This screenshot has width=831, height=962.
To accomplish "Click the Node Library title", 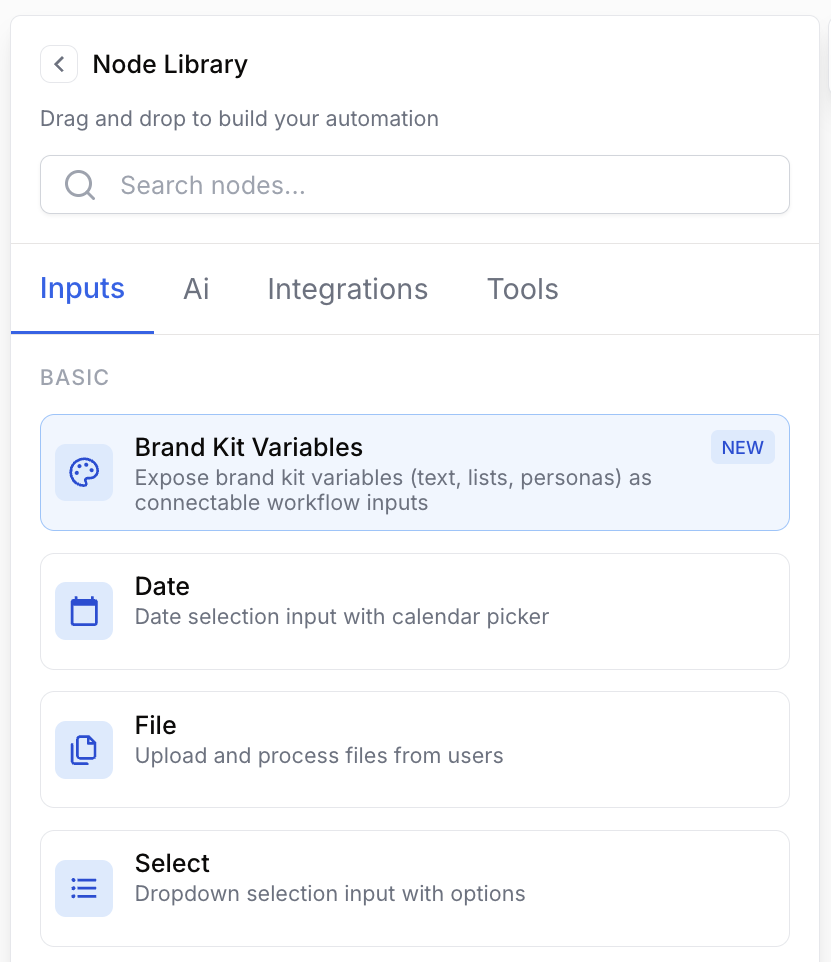I will (x=170, y=64).
